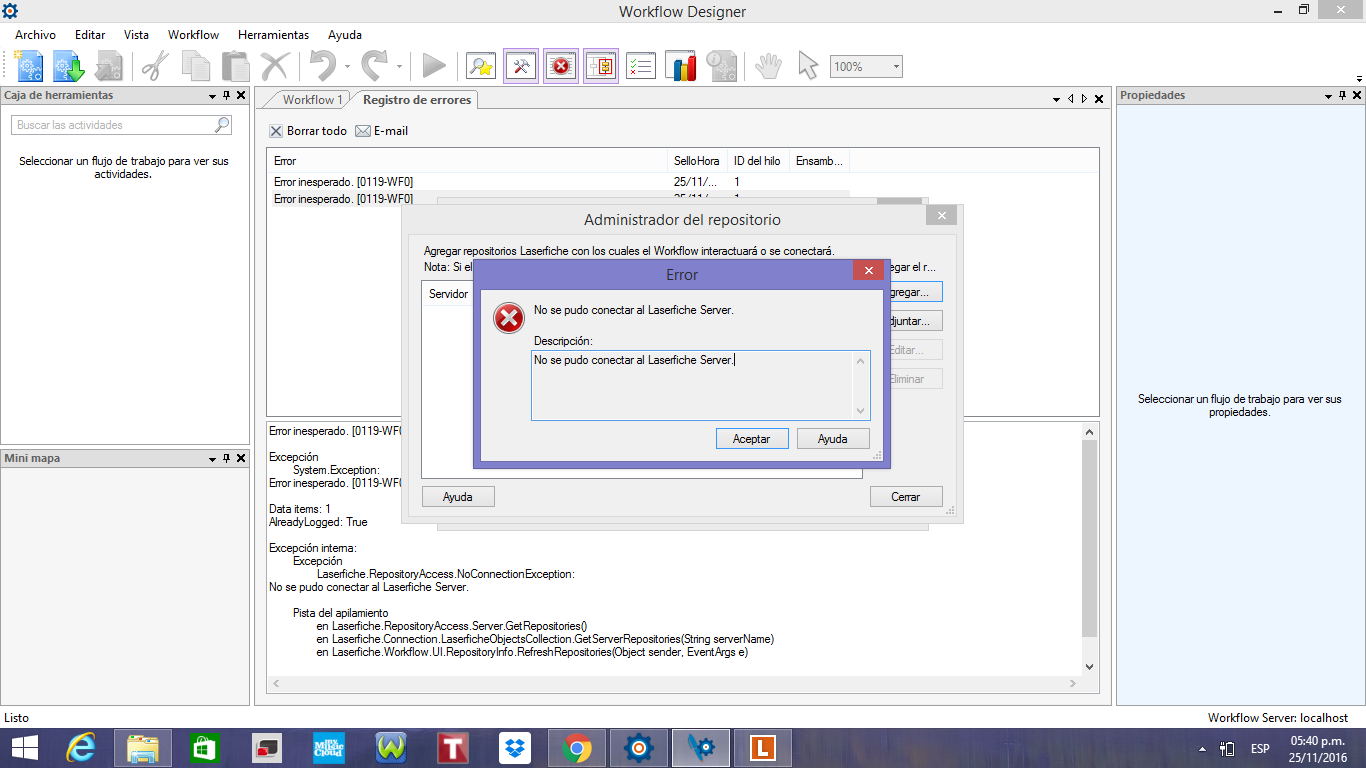Click the checklist icon in the toolbar
Screen dimensions: 1366x768
[x=640, y=66]
